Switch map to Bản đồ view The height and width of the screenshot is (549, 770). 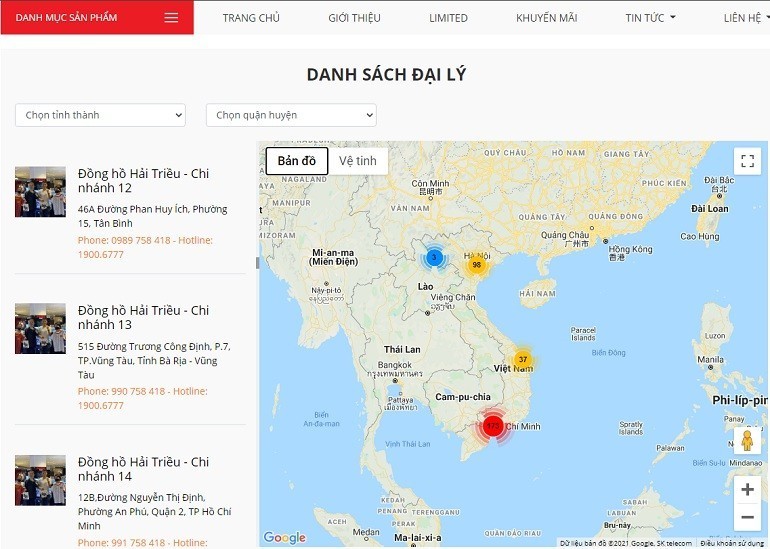pyautogui.click(x=296, y=161)
